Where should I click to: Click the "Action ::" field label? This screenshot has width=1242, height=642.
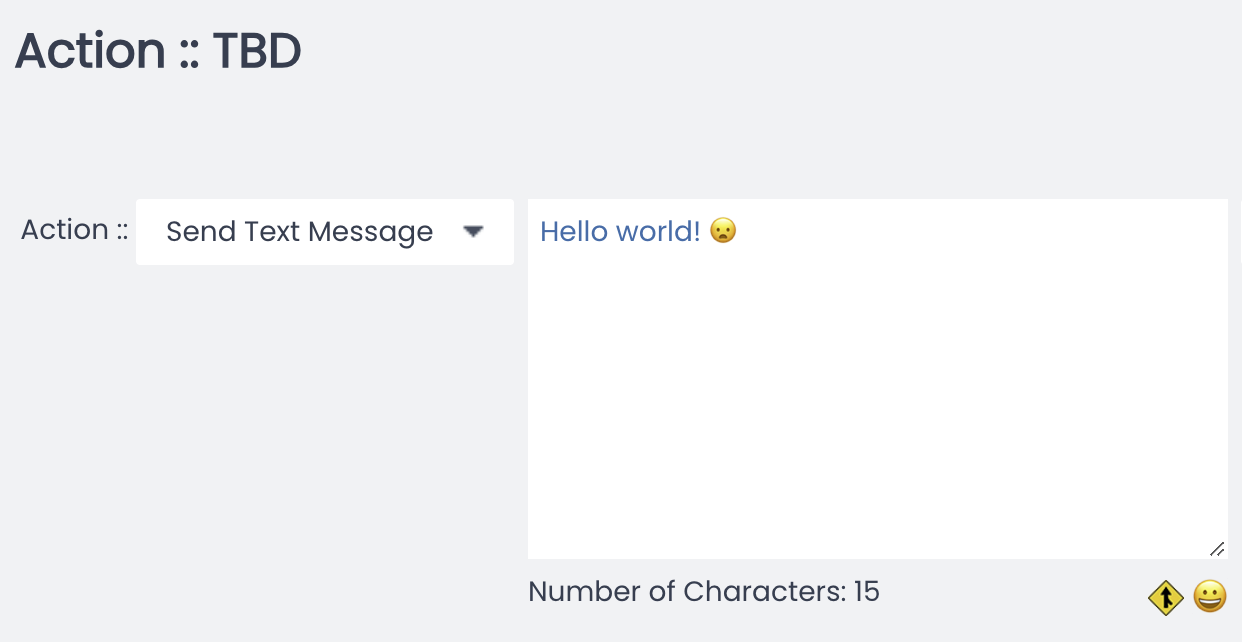[75, 230]
